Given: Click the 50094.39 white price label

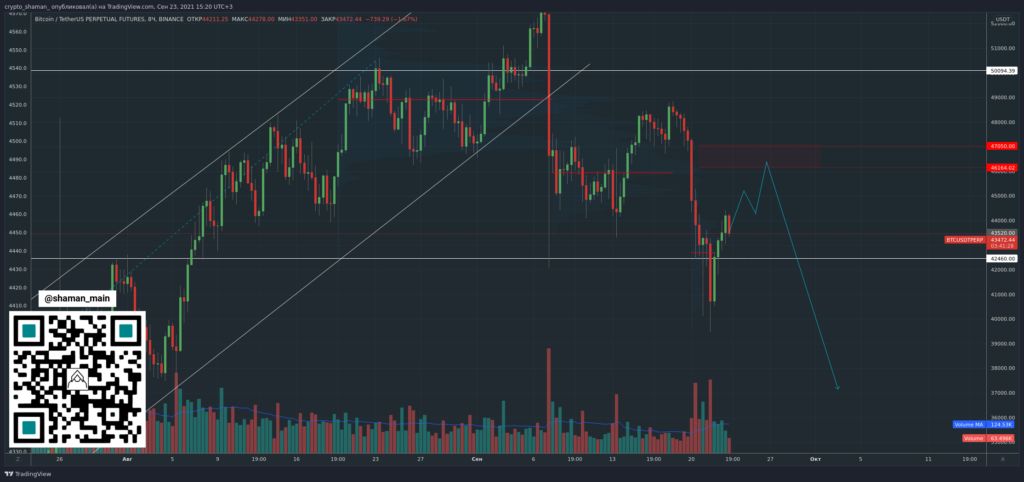Looking at the screenshot, I should (1000, 71).
